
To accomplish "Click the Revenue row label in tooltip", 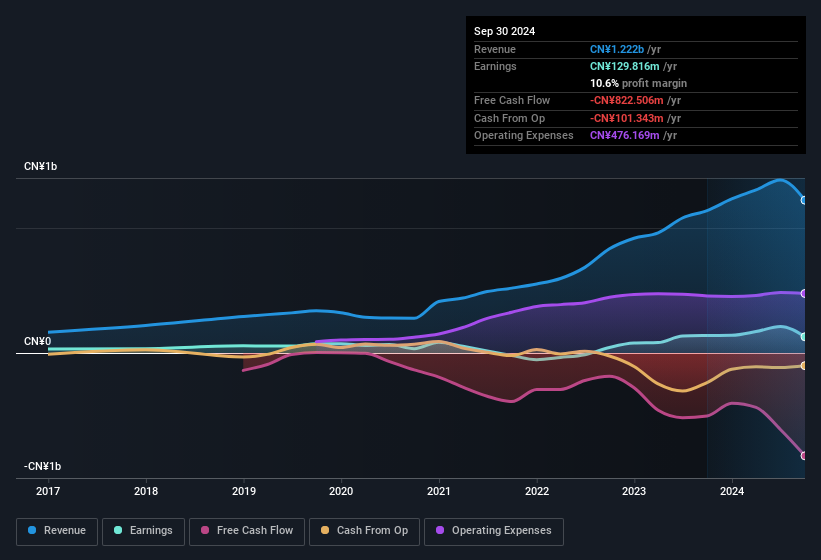I will (x=495, y=49).
